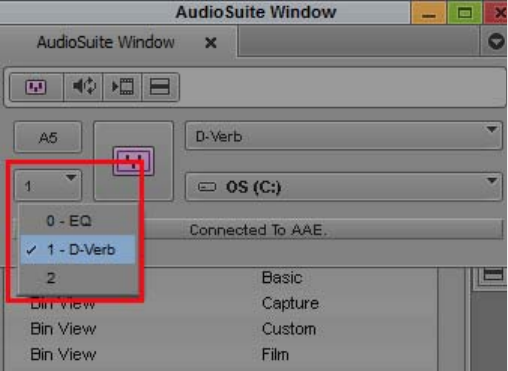
Task: Select the Bin View Film row
Action: (x=220, y=354)
